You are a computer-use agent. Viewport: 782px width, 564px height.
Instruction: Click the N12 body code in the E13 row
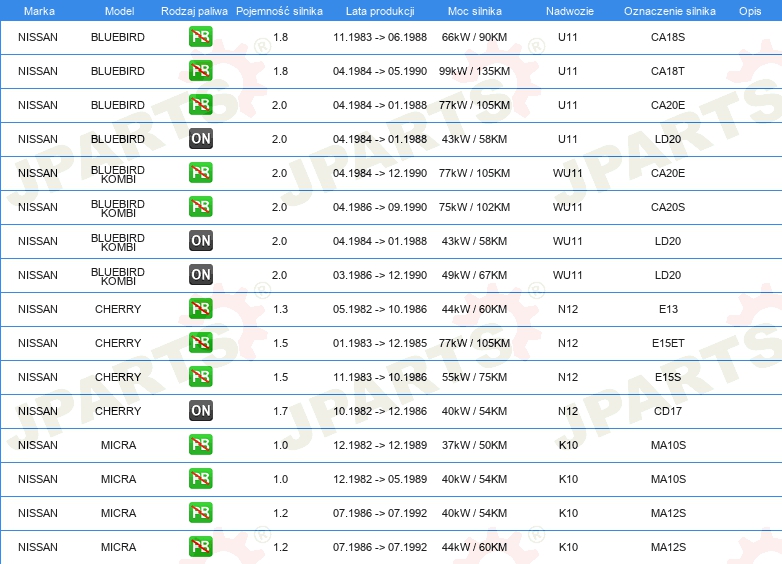click(x=568, y=309)
